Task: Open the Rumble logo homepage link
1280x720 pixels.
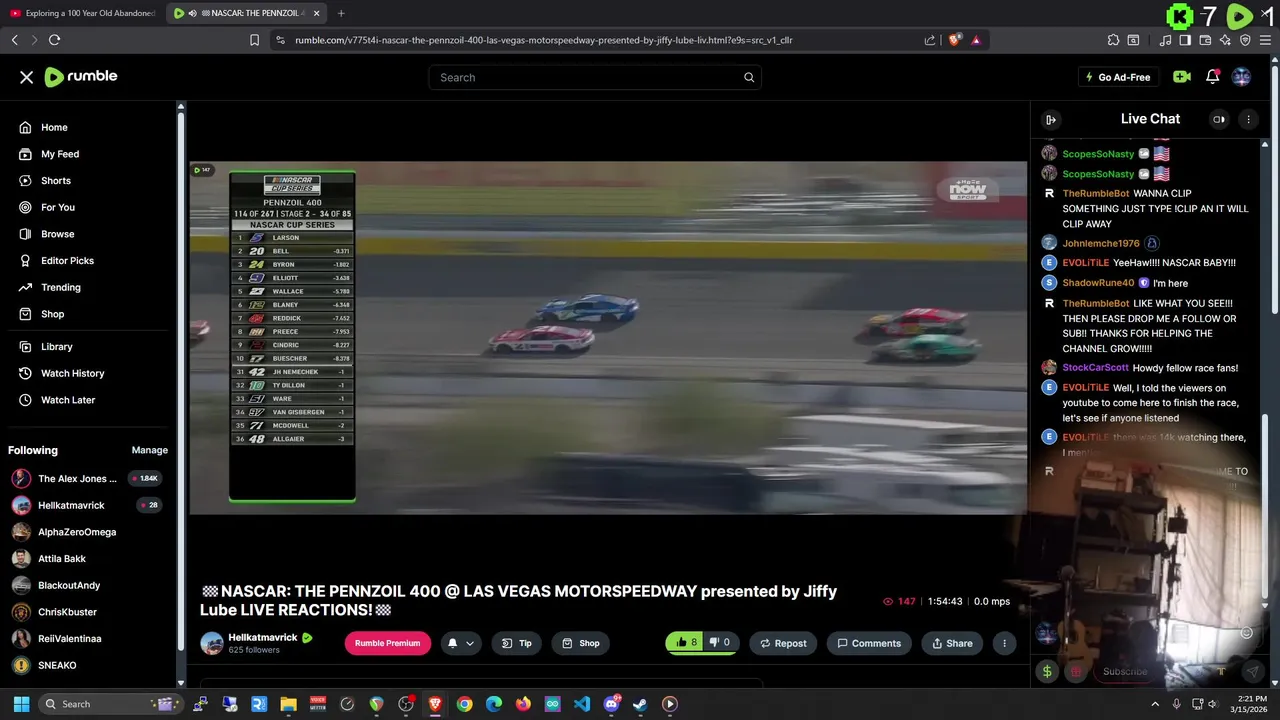Action: click(x=81, y=77)
